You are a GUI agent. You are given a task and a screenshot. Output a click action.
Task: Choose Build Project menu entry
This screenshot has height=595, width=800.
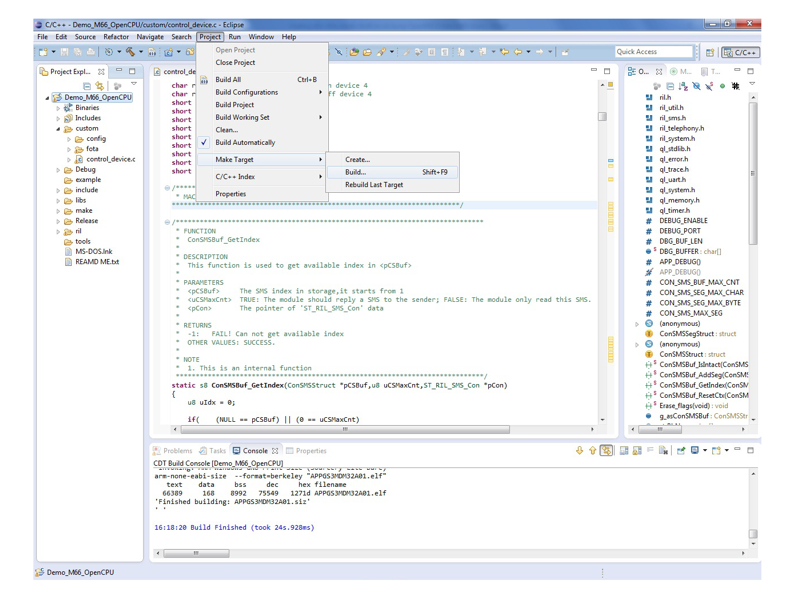pyautogui.click(x=261, y=105)
